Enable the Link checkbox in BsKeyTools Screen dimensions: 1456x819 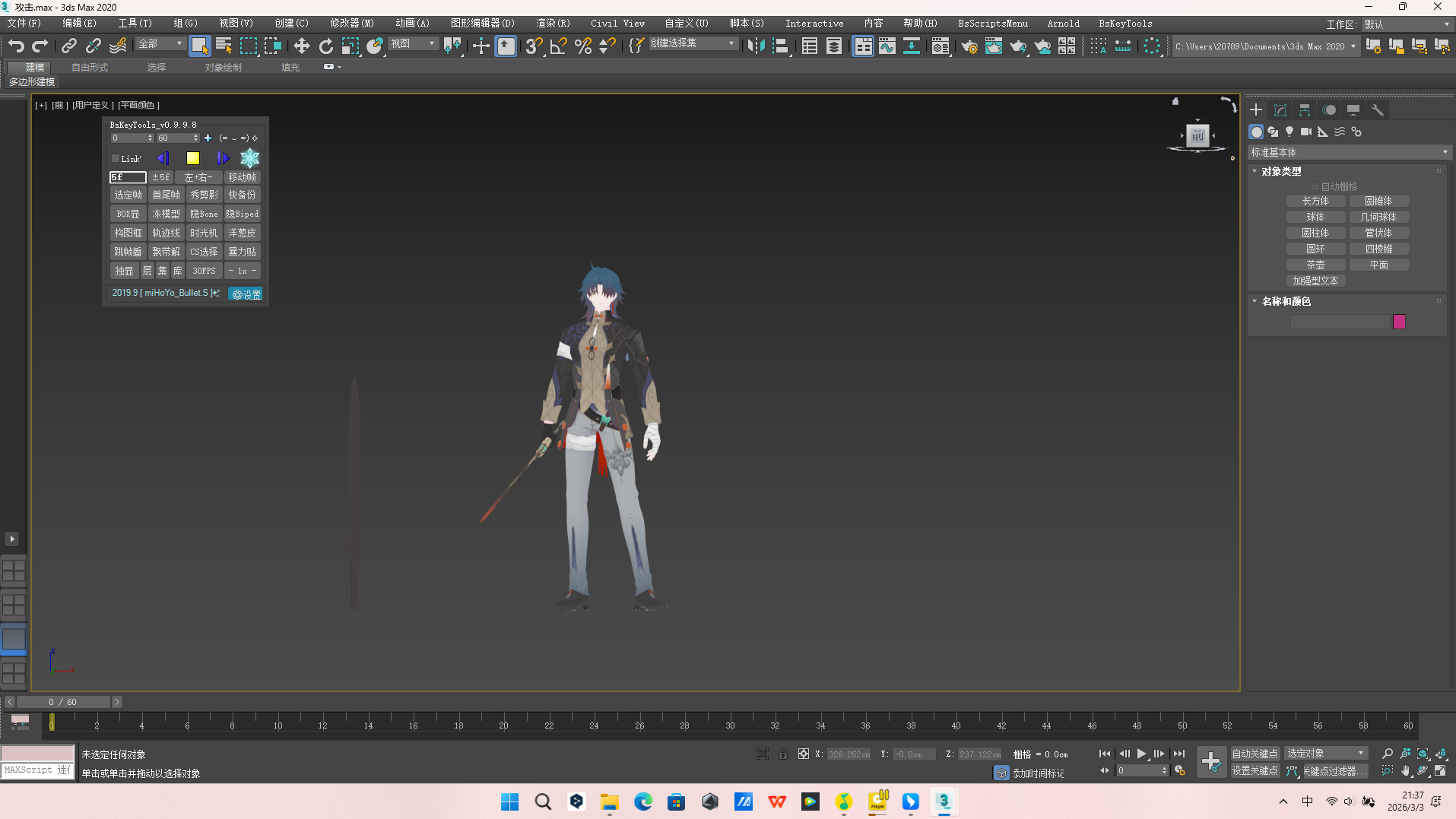[116, 159]
